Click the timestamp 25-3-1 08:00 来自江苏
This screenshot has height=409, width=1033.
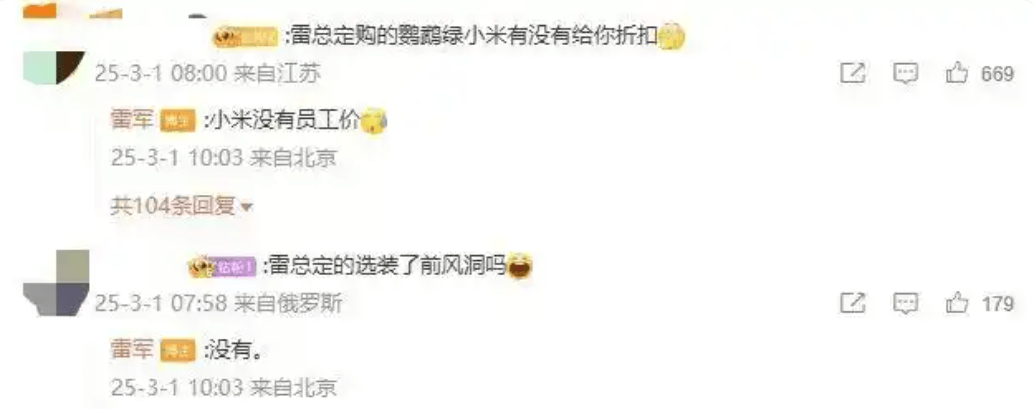point(208,74)
